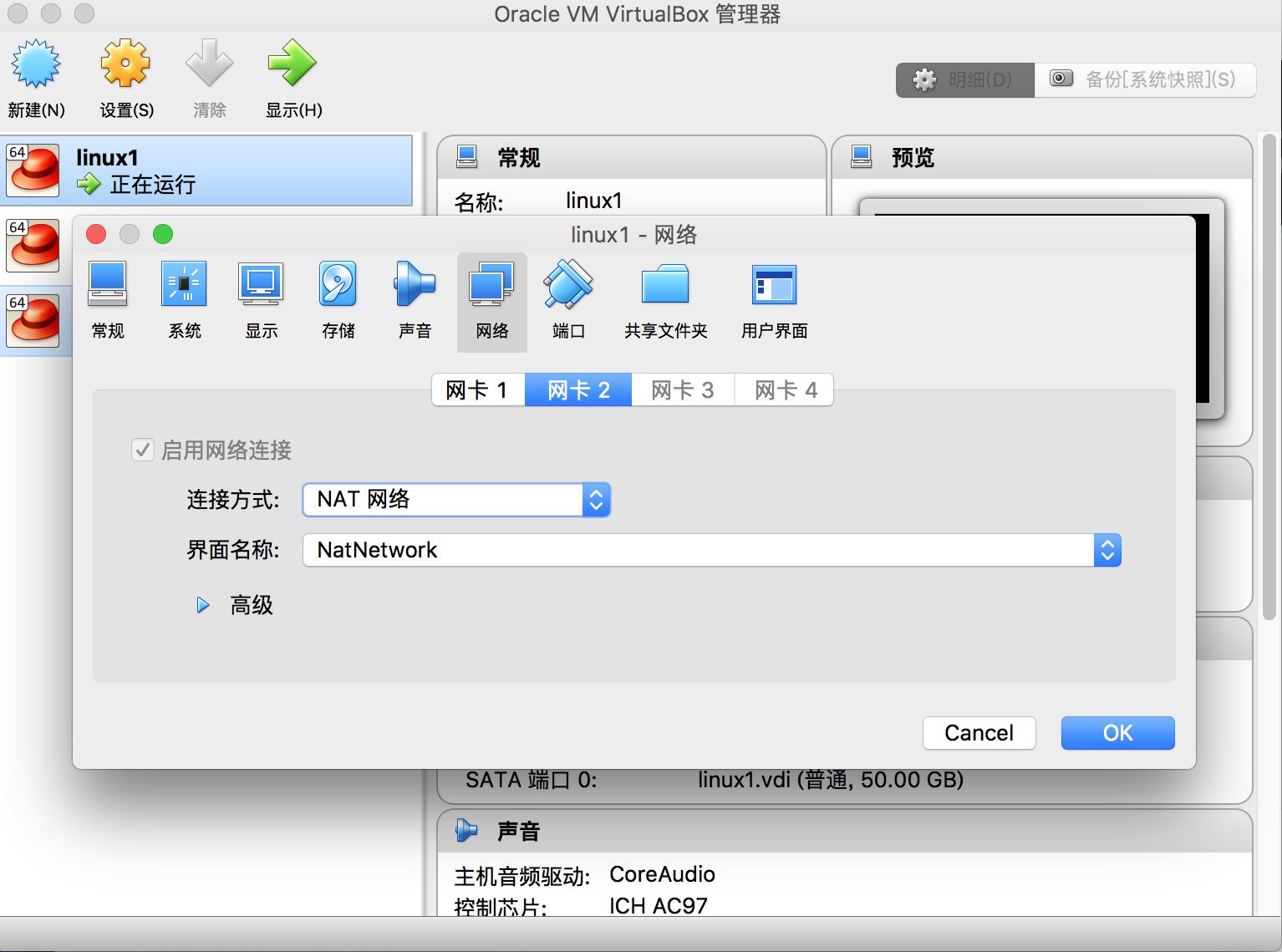The image size is (1282, 952).
Task: Select the linux1 VM red hat icon
Action: click(33, 171)
